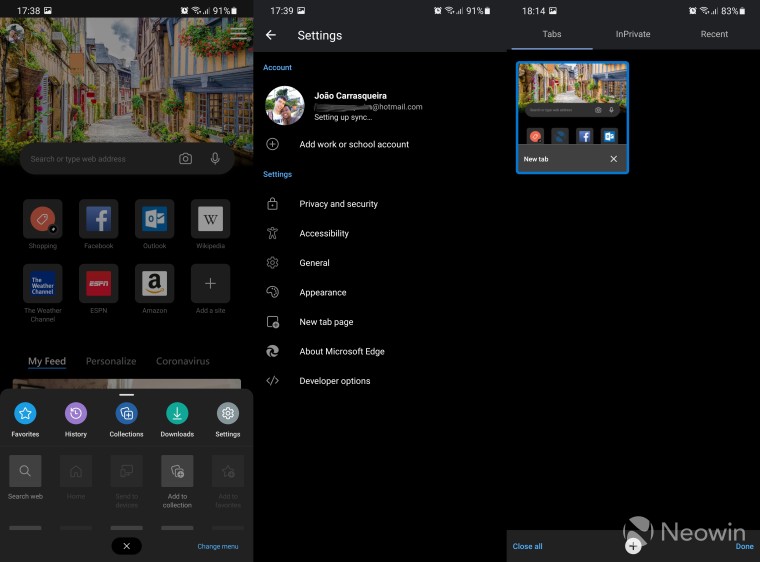Switch to the Tabs tab in tab switcher
The image size is (760, 562).
tap(552, 34)
